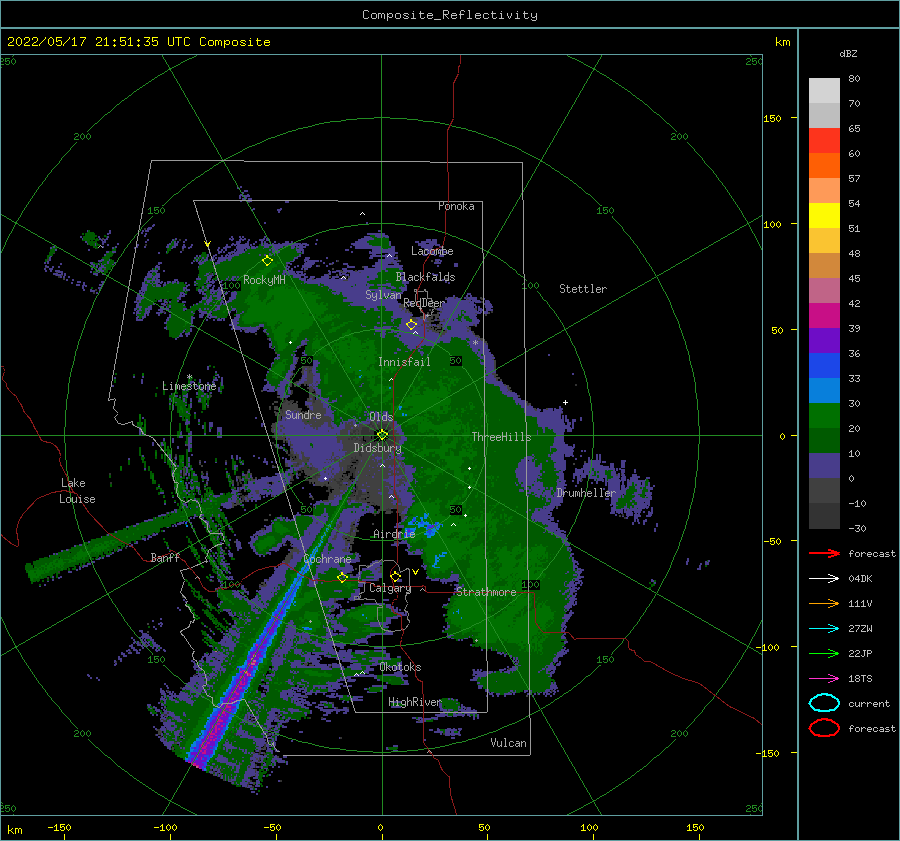Click the orange 111V arrow legend icon
Viewport: 900px width, 841px height.
point(824,603)
